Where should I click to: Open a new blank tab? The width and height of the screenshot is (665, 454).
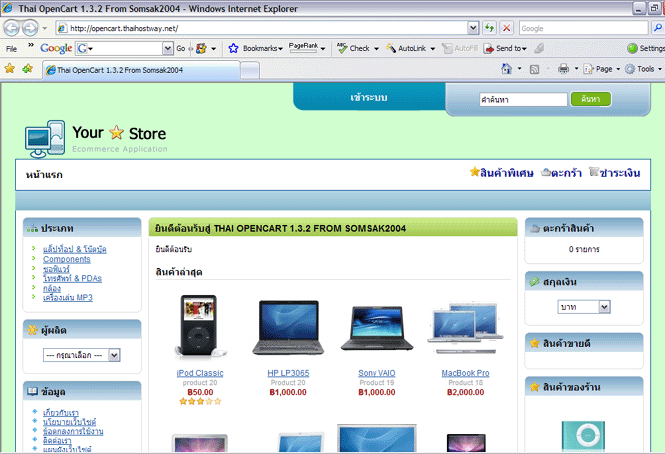coord(250,70)
